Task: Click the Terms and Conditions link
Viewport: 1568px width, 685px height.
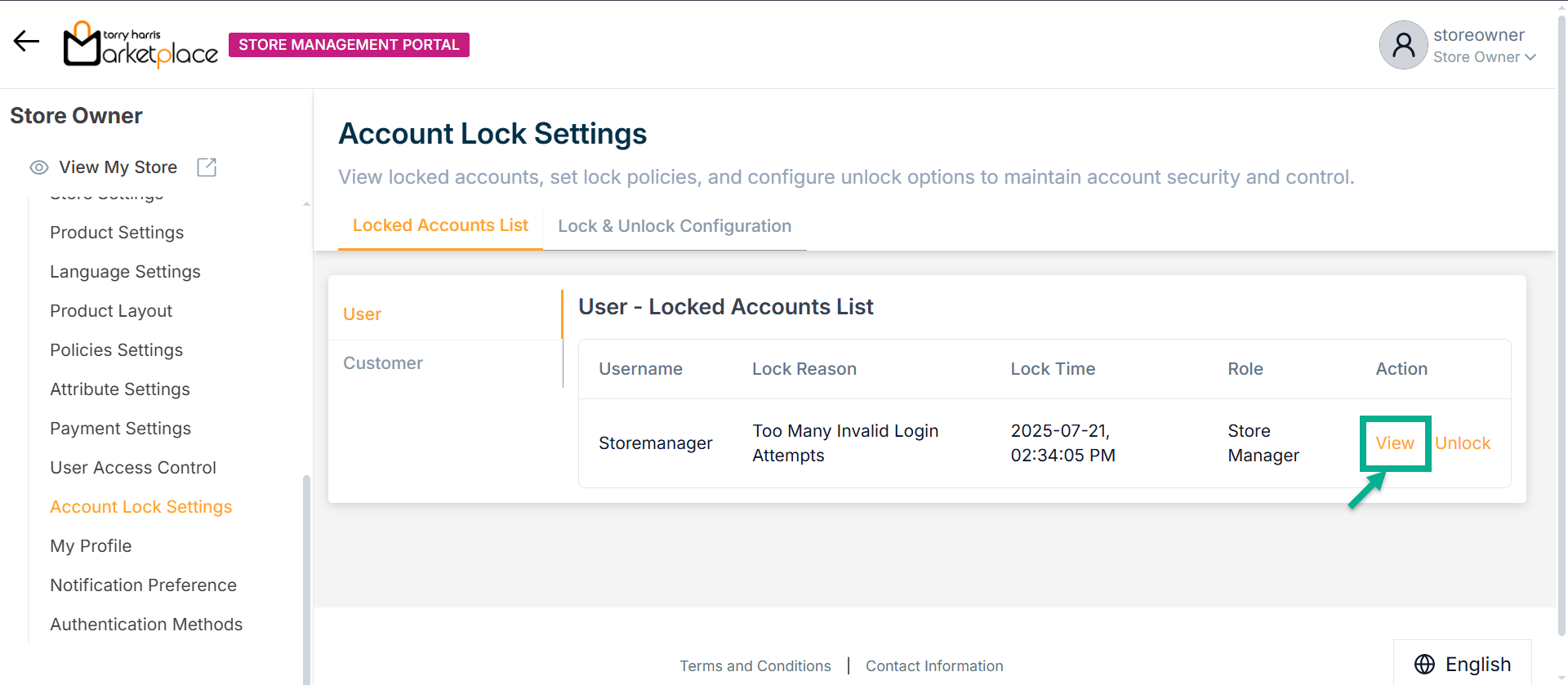Action: [755, 666]
